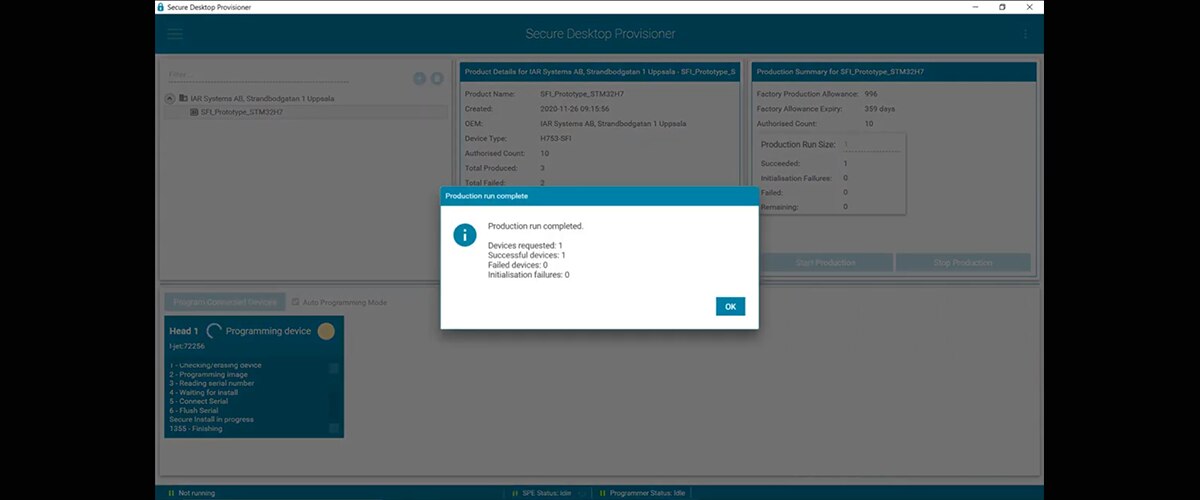This screenshot has height=500, width=1200.
Task: Toggle Auto Programming Mode checkbox
Action: 295,302
